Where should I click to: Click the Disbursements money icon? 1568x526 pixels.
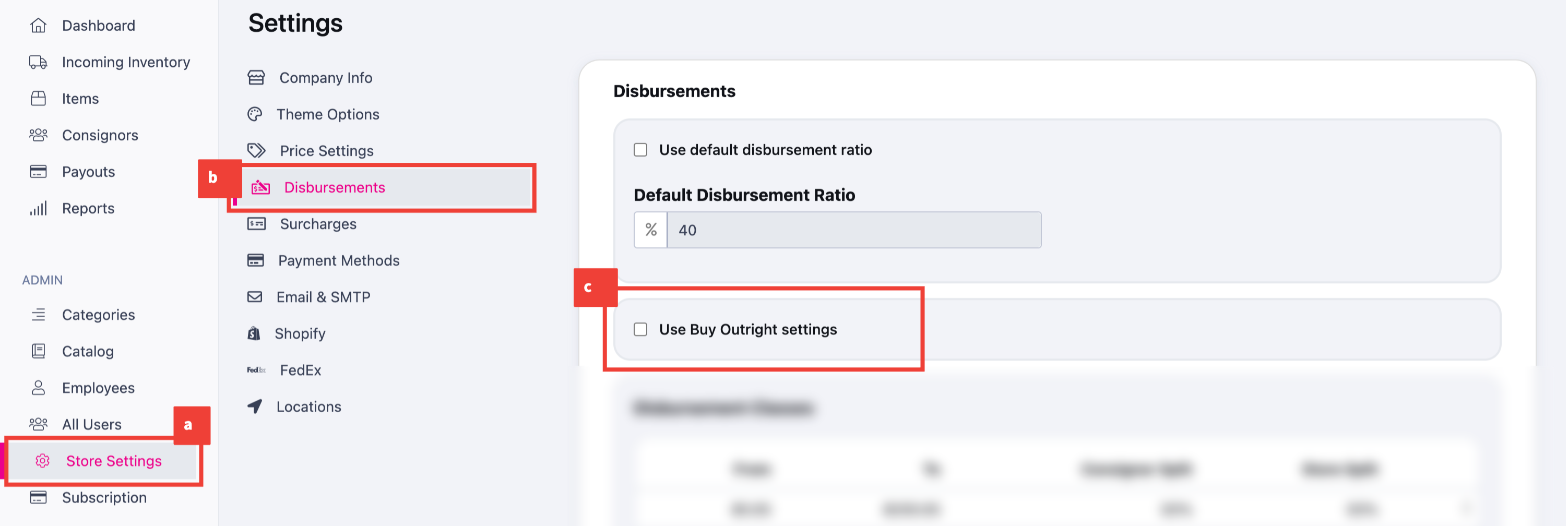tap(260, 187)
